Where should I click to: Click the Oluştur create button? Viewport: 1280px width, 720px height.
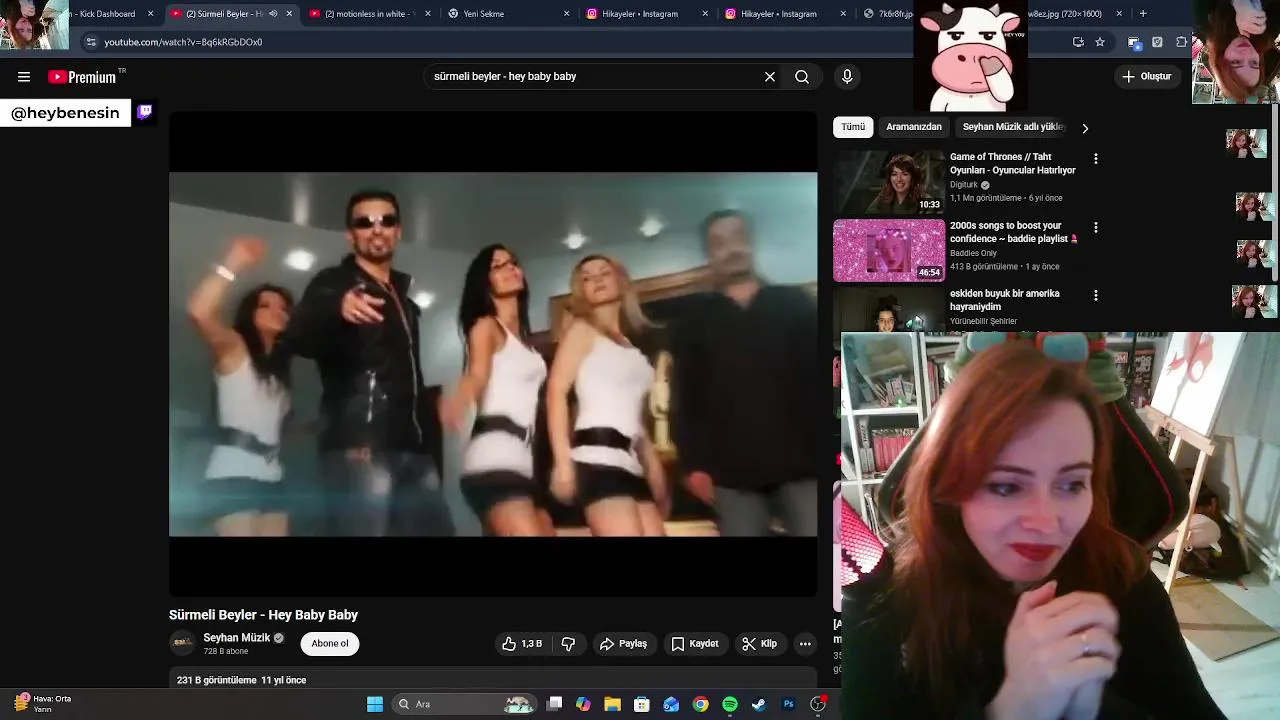pyautogui.click(x=1147, y=77)
